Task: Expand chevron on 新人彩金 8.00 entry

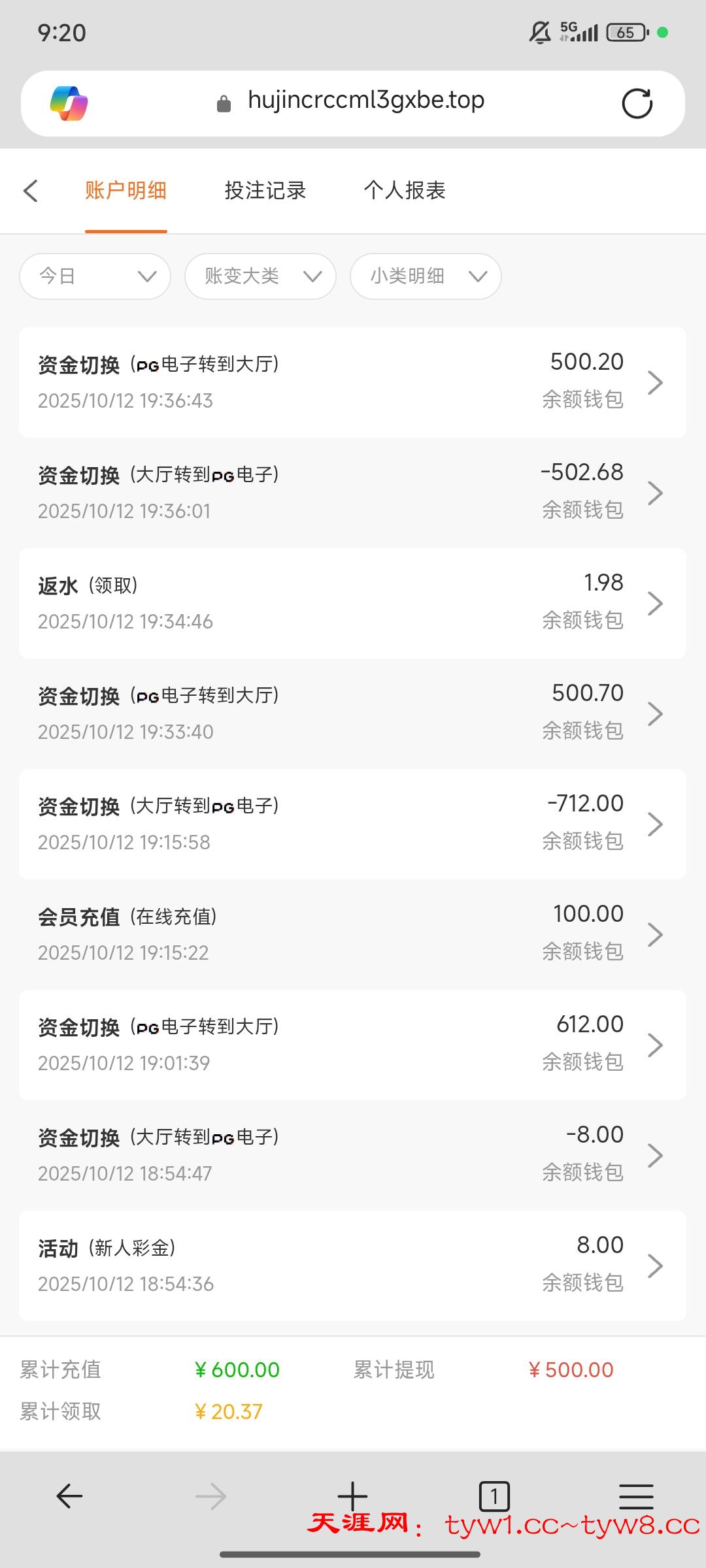Action: coord(655,1266)
